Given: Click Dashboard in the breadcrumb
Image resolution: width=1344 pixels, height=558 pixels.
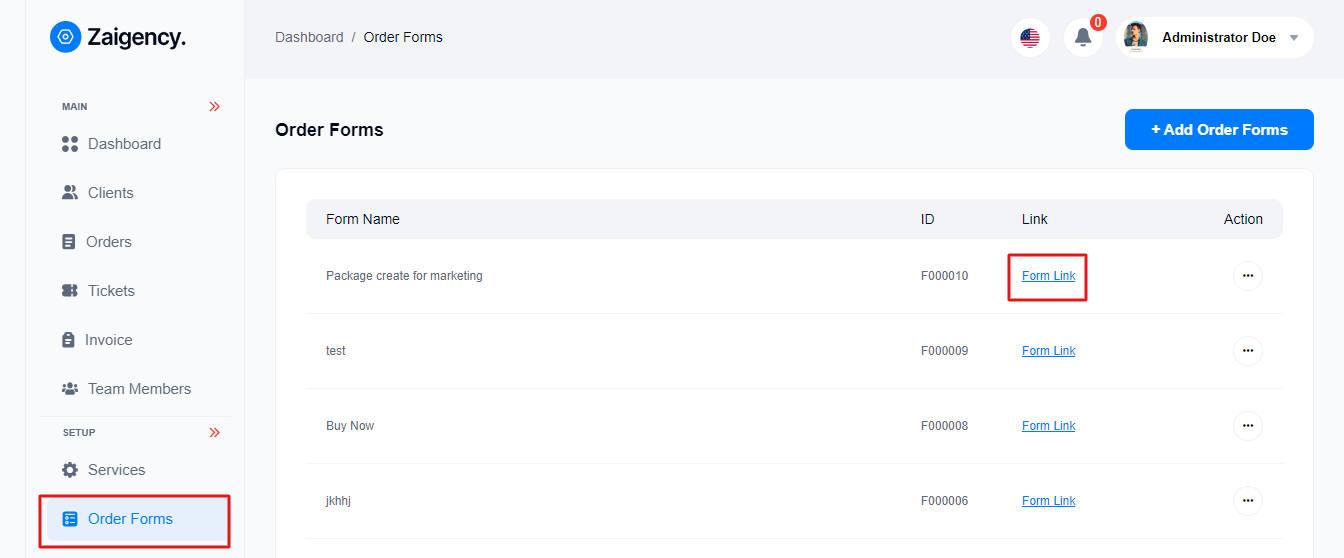Looking at the screenshot, I should click(309, 37).
